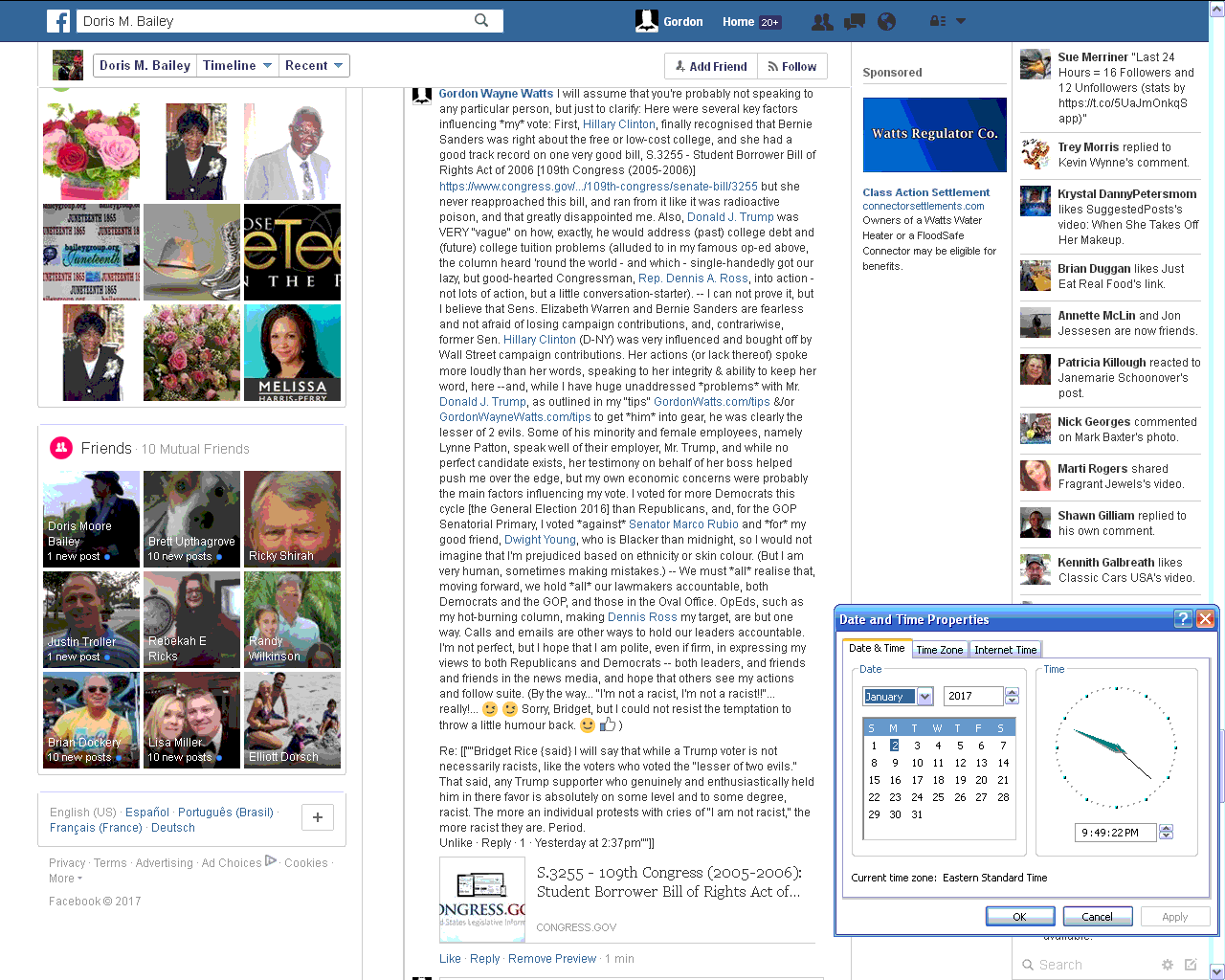Click the Remove Preview link

click(552, 958)
